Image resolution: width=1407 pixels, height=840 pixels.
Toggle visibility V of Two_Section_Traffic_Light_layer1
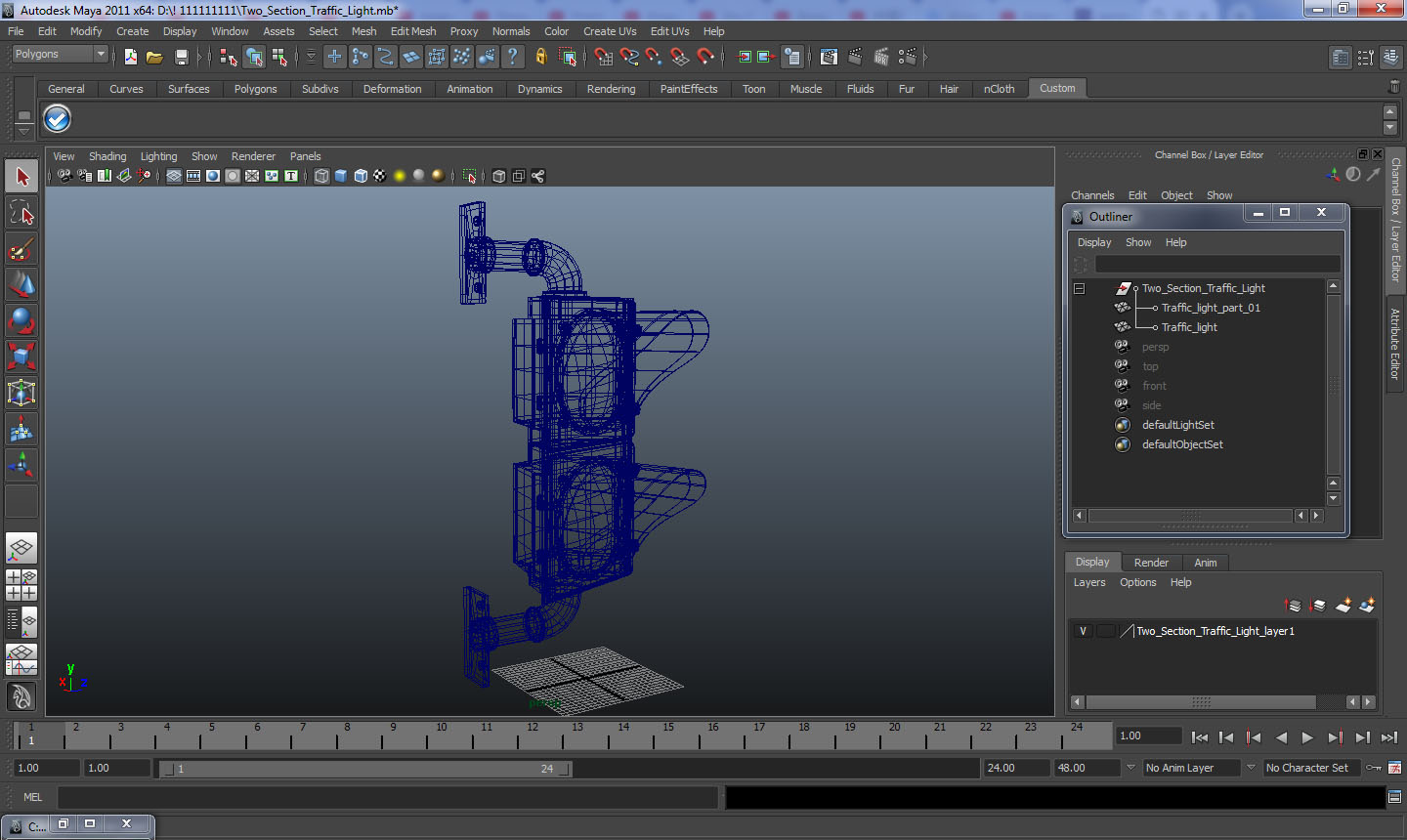point(1083,631)
